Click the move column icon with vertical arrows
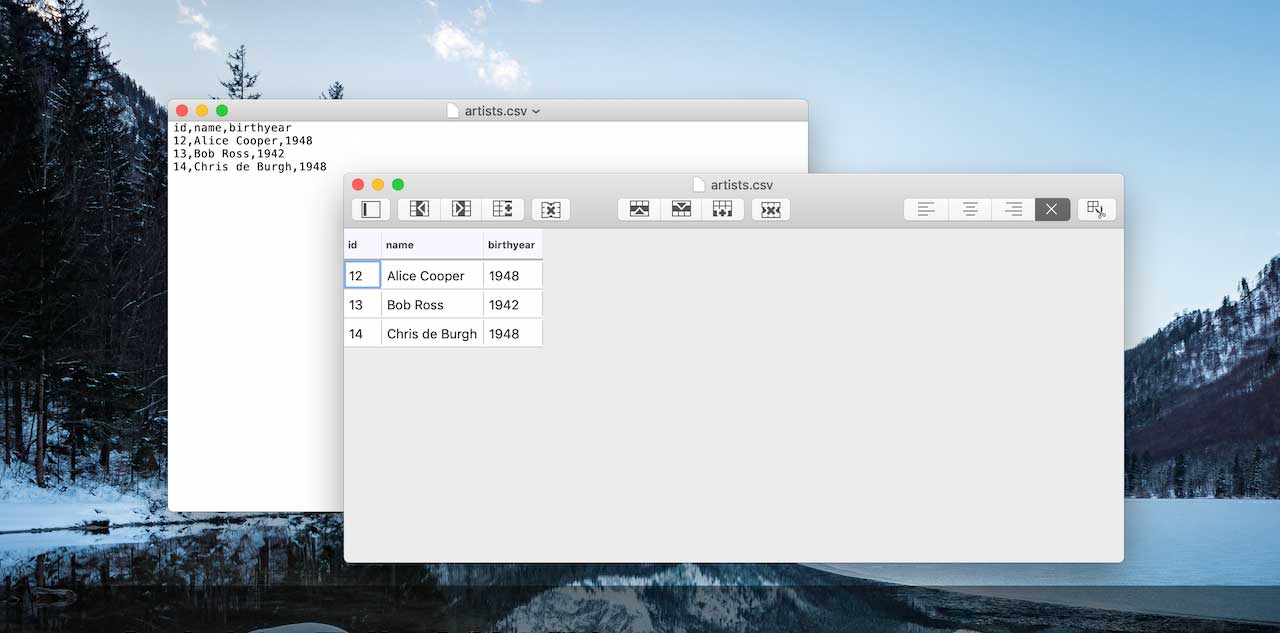The width and height of the screenshot is (1280, 633). [503, 209]
